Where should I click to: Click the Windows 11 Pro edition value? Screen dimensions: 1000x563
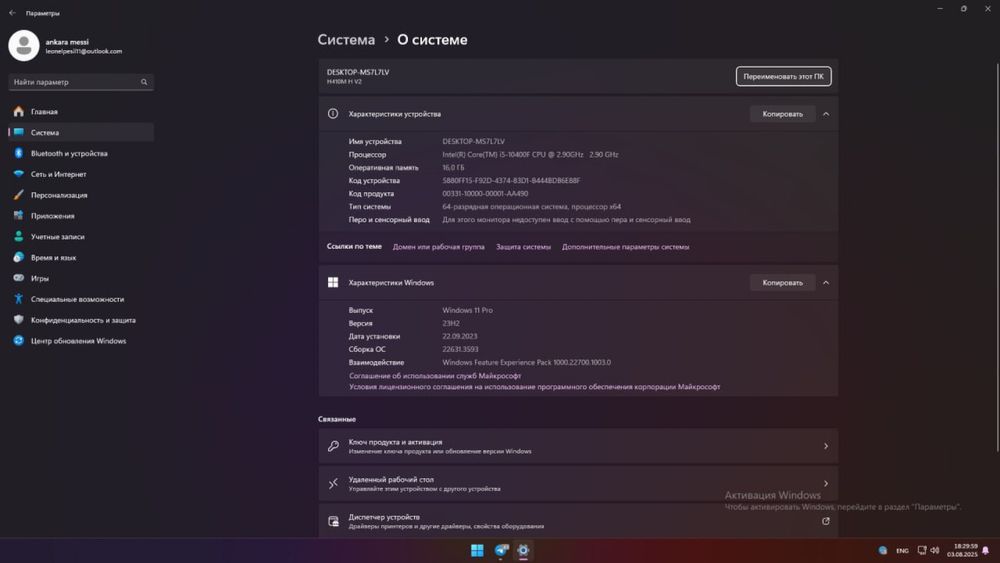tap(467, 310)
